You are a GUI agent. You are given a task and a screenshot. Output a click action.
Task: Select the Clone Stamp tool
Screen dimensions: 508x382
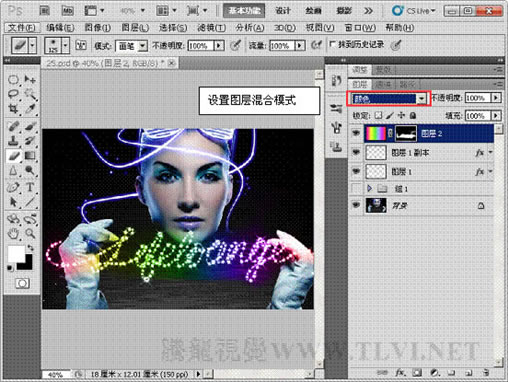14,140
